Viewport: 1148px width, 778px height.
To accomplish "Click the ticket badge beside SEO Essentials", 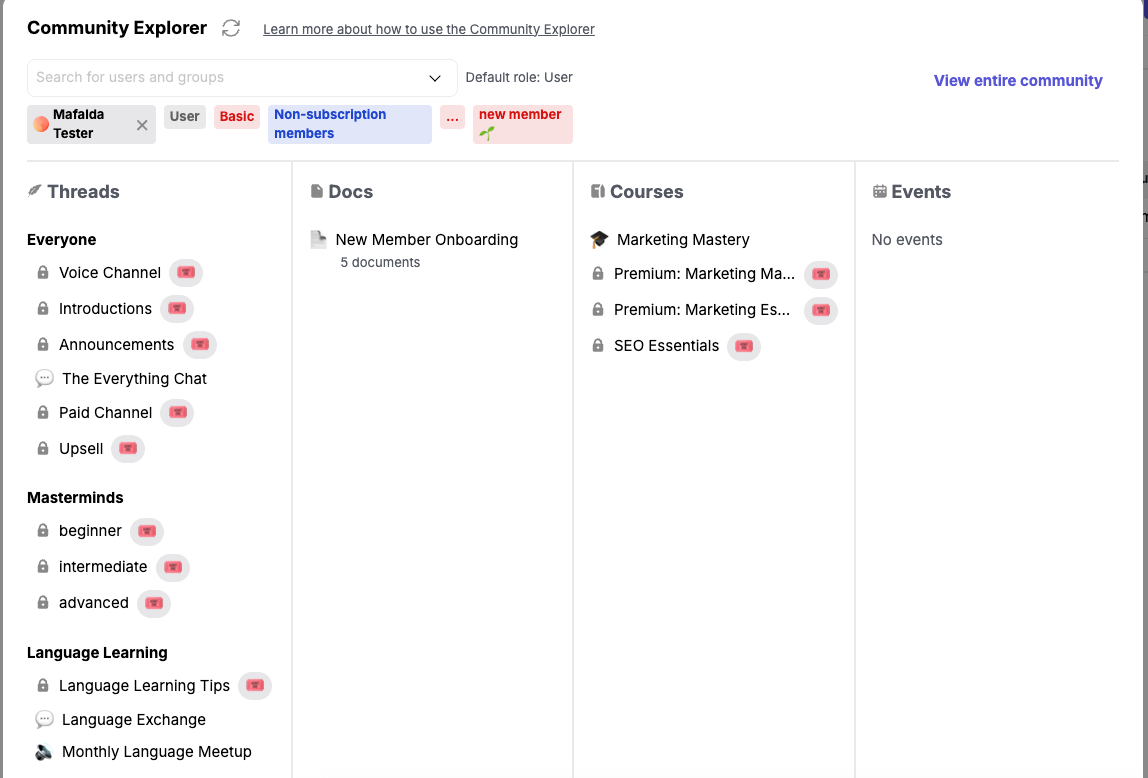I will point(743,346).
